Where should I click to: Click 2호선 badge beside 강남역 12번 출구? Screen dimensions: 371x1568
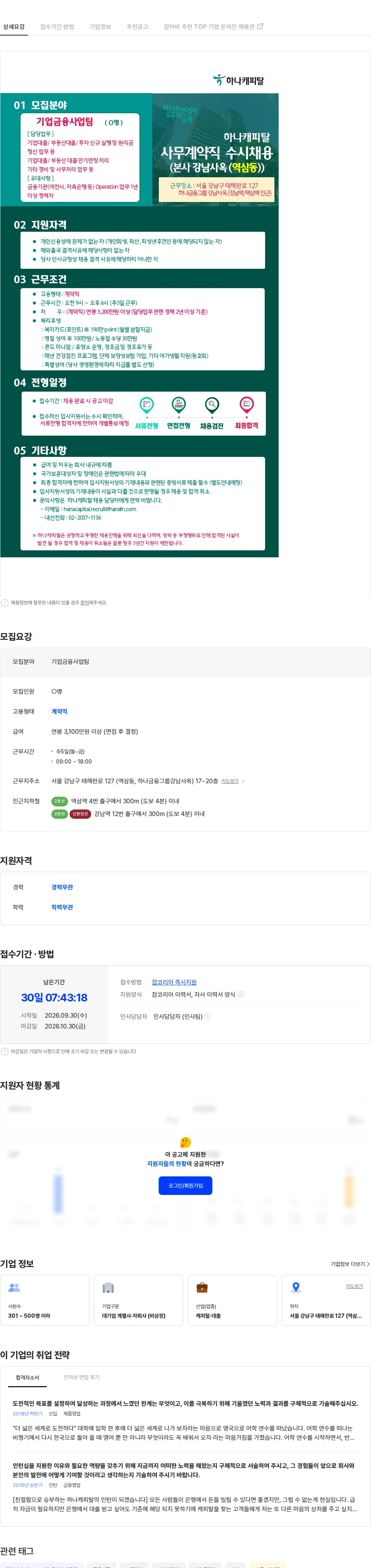point(60,814)
